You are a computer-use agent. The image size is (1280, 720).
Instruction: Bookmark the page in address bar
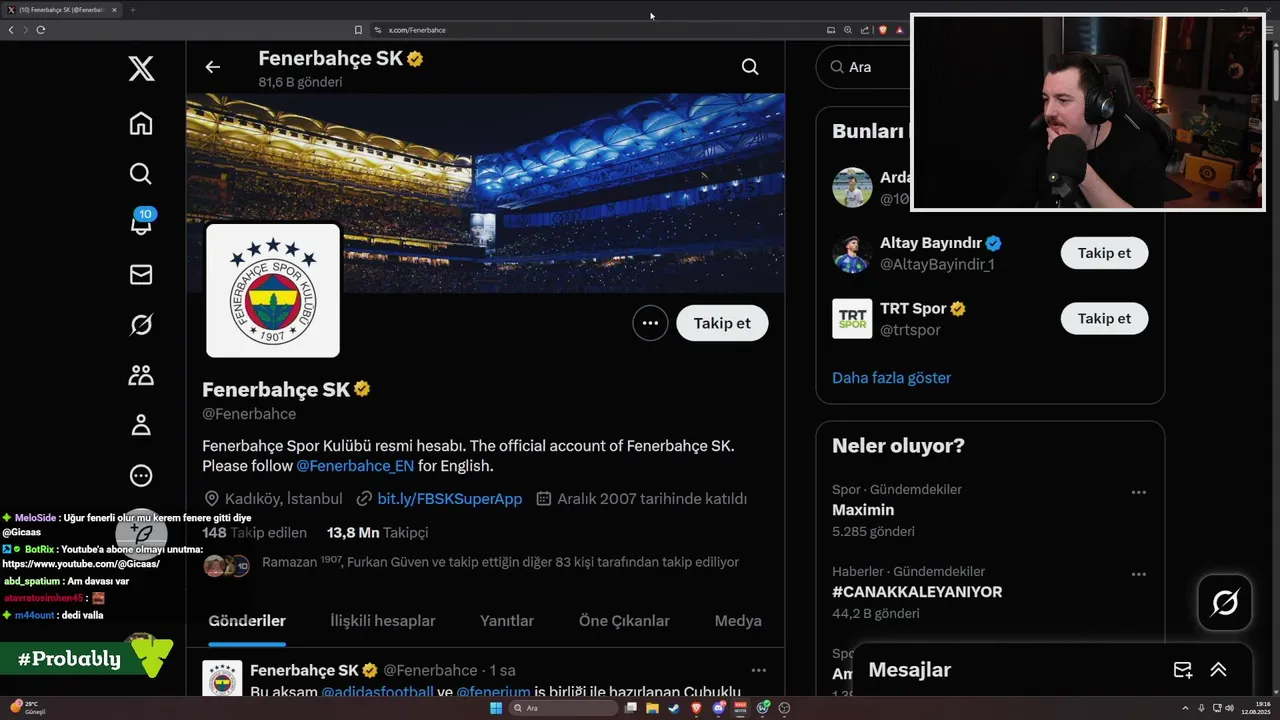(x=358, y=30)
